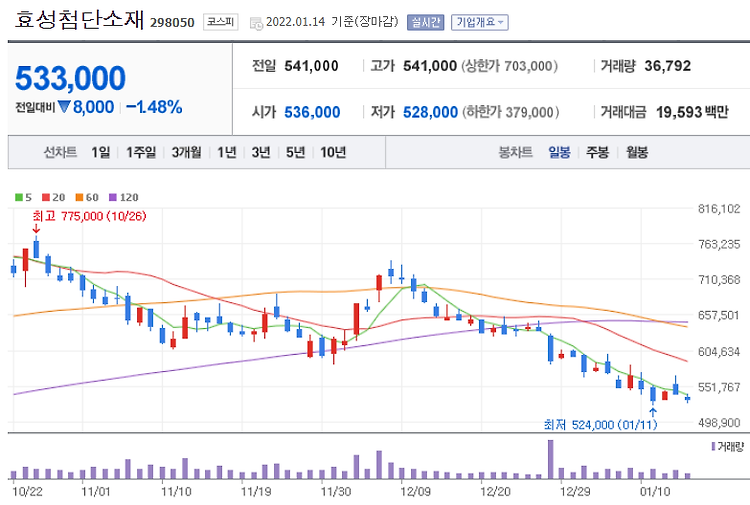The image size is (750, 505).
Task: Select the 1주일 line chart tab
Action: tap(141, 152)
